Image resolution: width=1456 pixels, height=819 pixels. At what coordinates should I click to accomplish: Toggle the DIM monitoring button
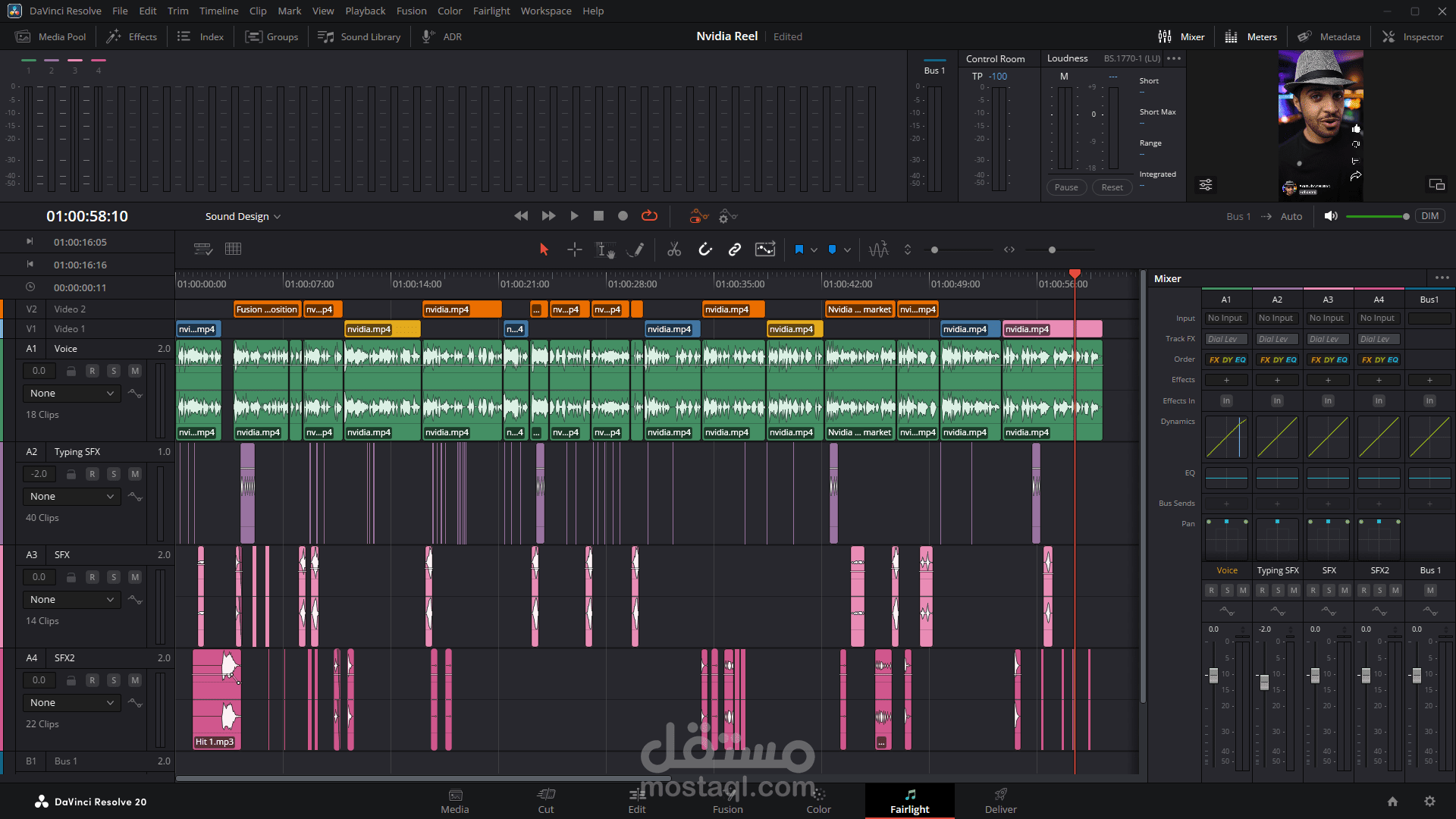tap(1429, 216)
